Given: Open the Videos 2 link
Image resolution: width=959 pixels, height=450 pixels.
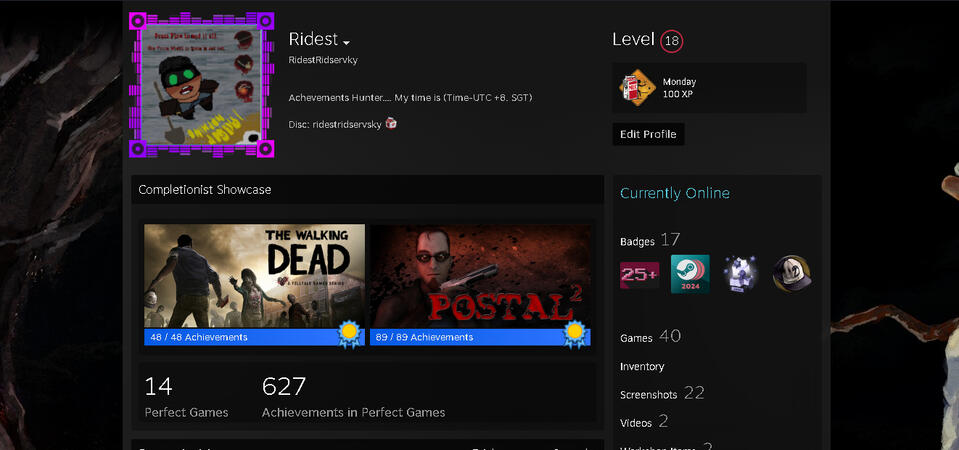Looking at the screenshot, I should (644, 422).
